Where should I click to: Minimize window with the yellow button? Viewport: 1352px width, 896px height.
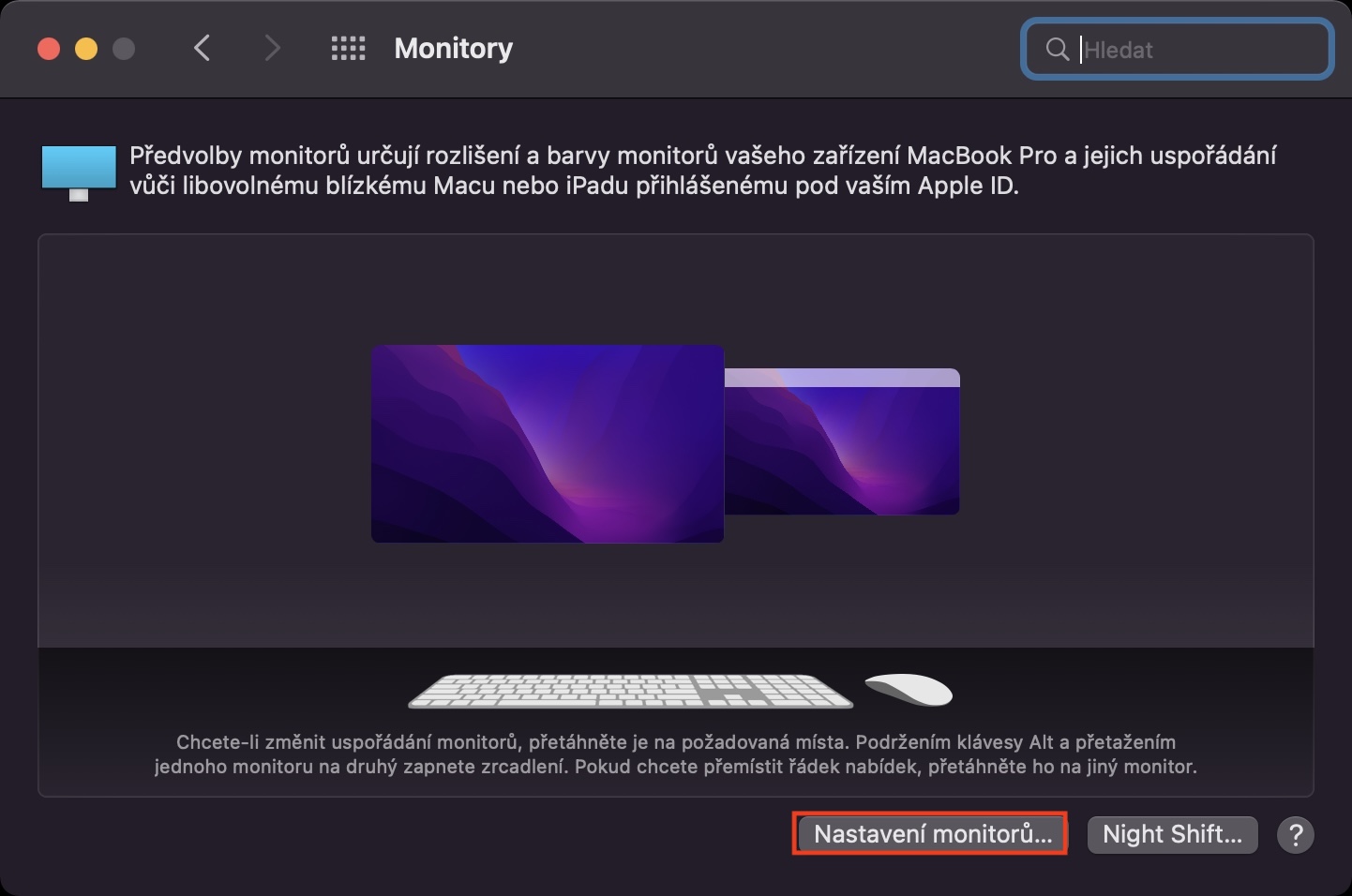coord(86,49)
